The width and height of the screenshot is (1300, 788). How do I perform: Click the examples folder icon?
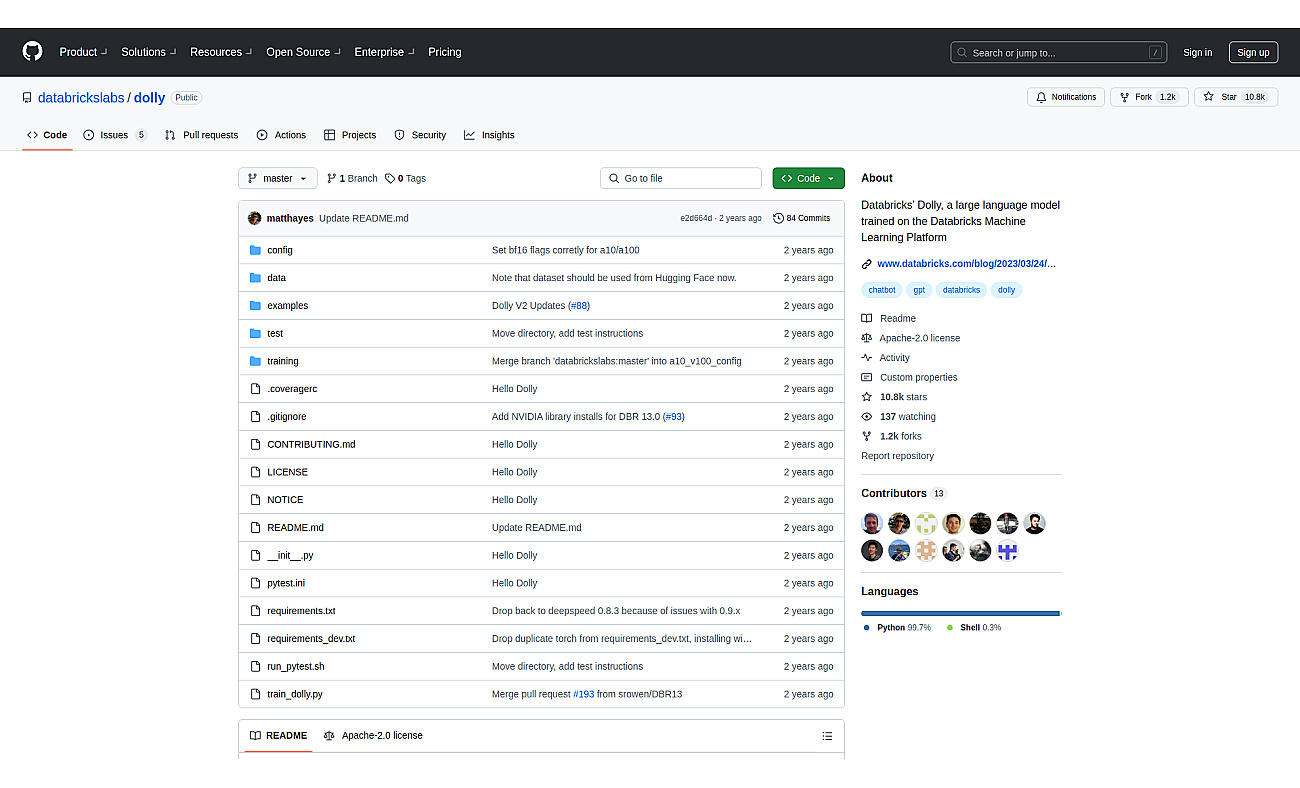coord(255,306)
